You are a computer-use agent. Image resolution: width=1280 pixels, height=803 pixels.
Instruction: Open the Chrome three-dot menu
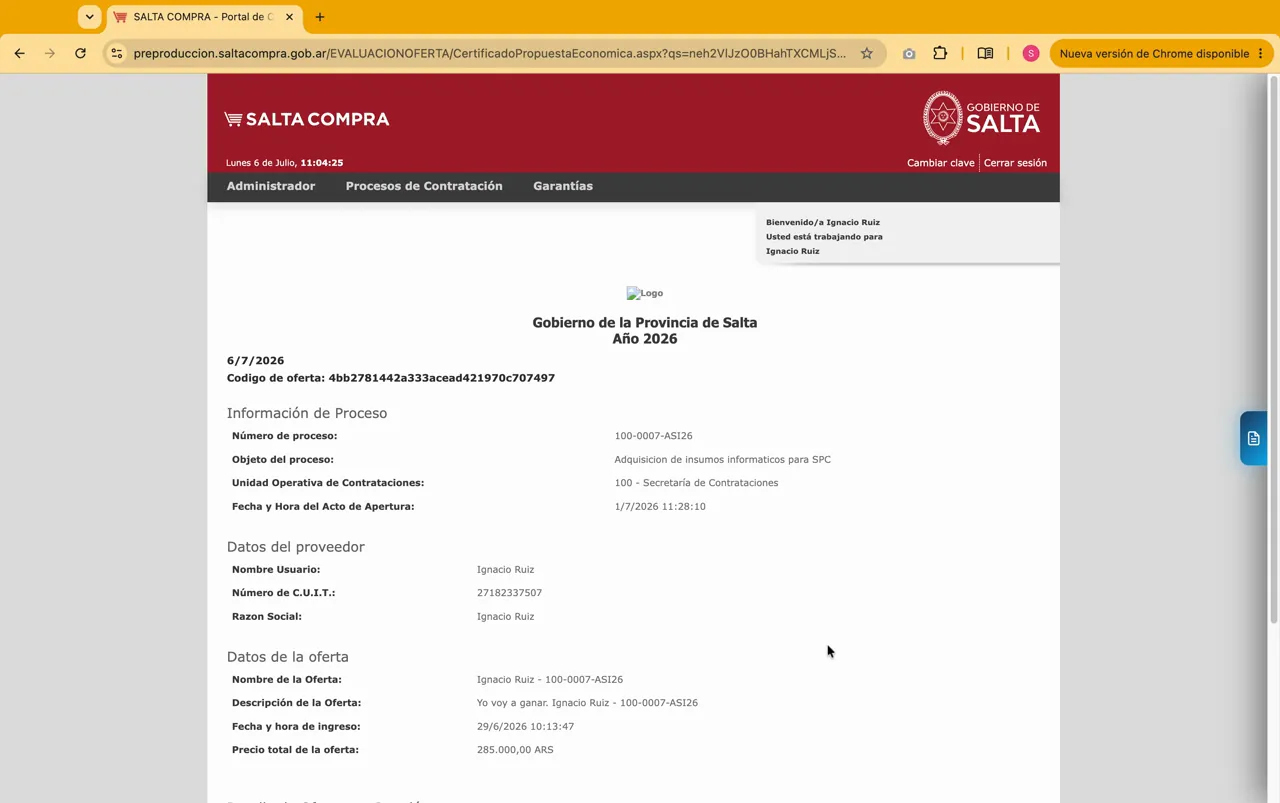point(1261,53)
